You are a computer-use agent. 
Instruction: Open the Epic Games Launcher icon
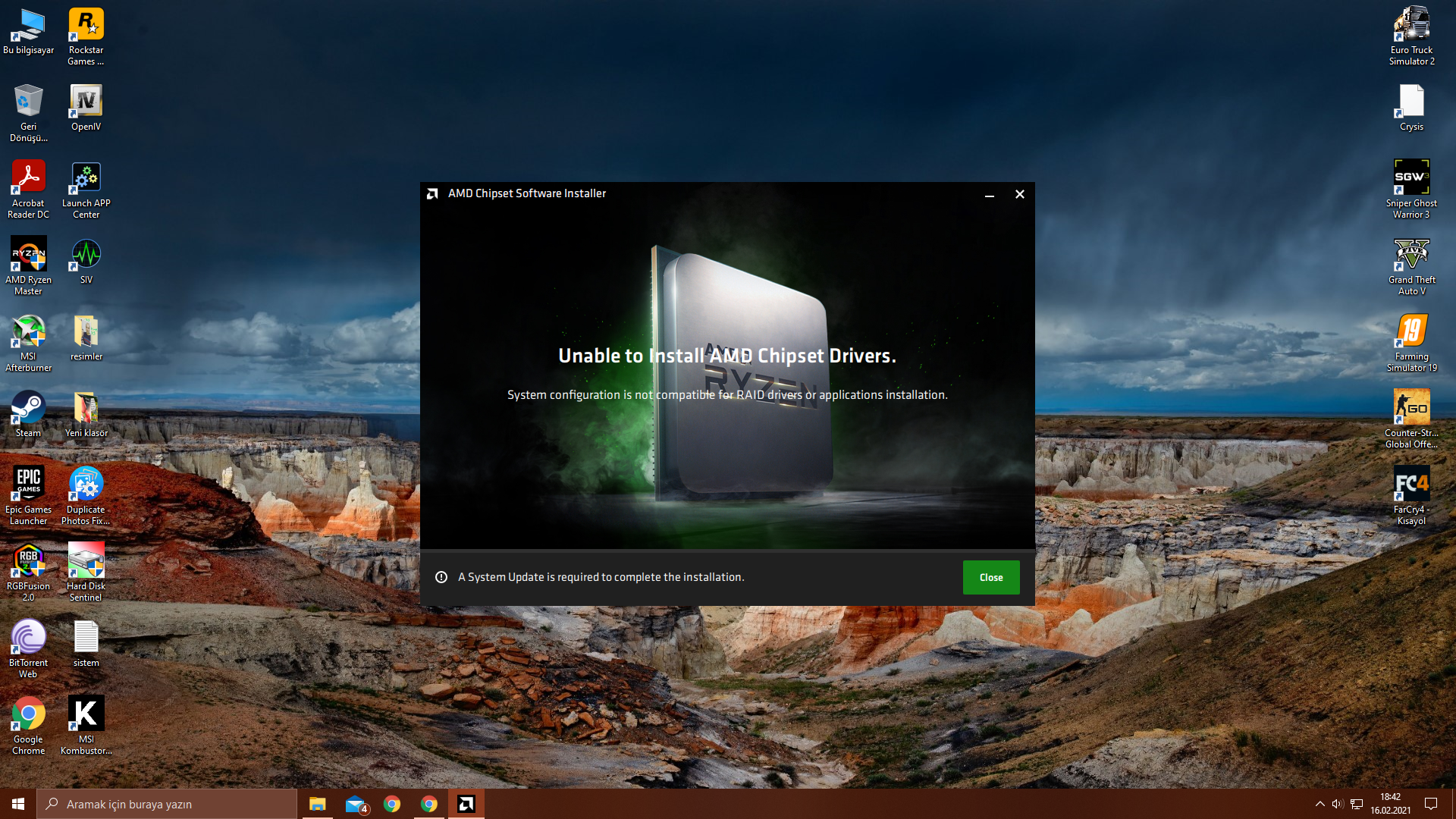(x=28, y=494)
